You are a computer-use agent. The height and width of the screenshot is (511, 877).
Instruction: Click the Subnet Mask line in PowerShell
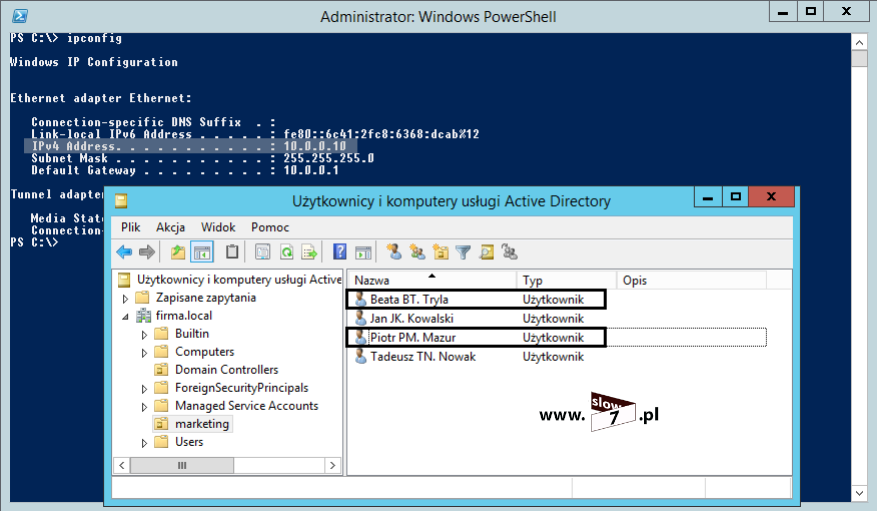pos(202,158)
